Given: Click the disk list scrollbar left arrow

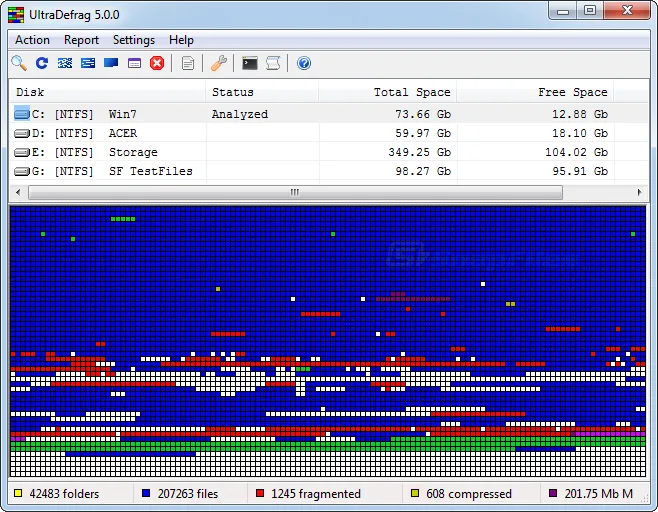Looking at the screenshot, I should pyautogui.click(x=18, y=192).
